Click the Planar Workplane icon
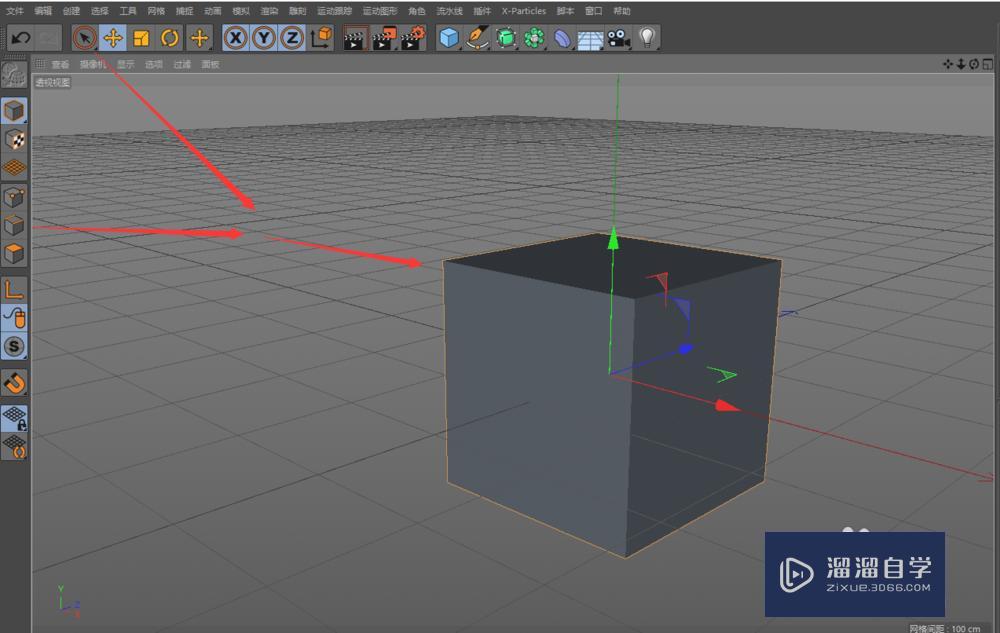Screen dimensions: 1000x633 14,446
